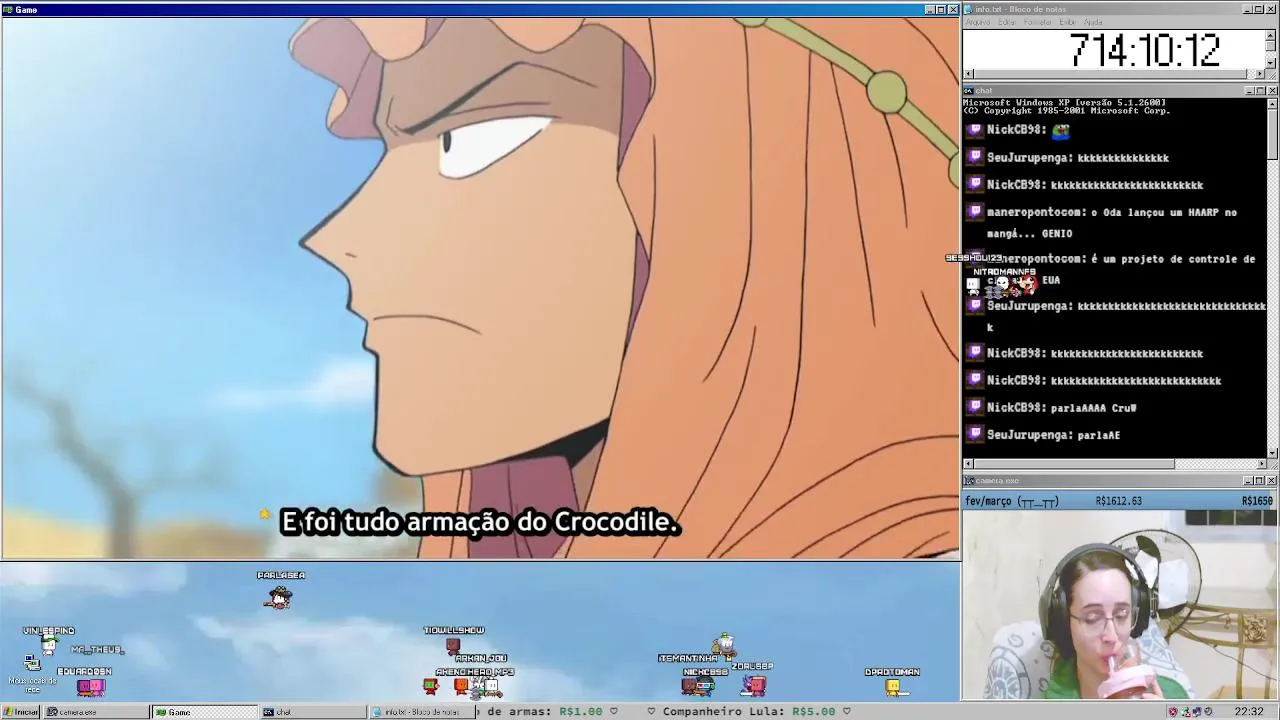This screenshot has height=720, width=1280.
Task: Click the notepad scroll down arrow
Action: (x=1271, y=63)
